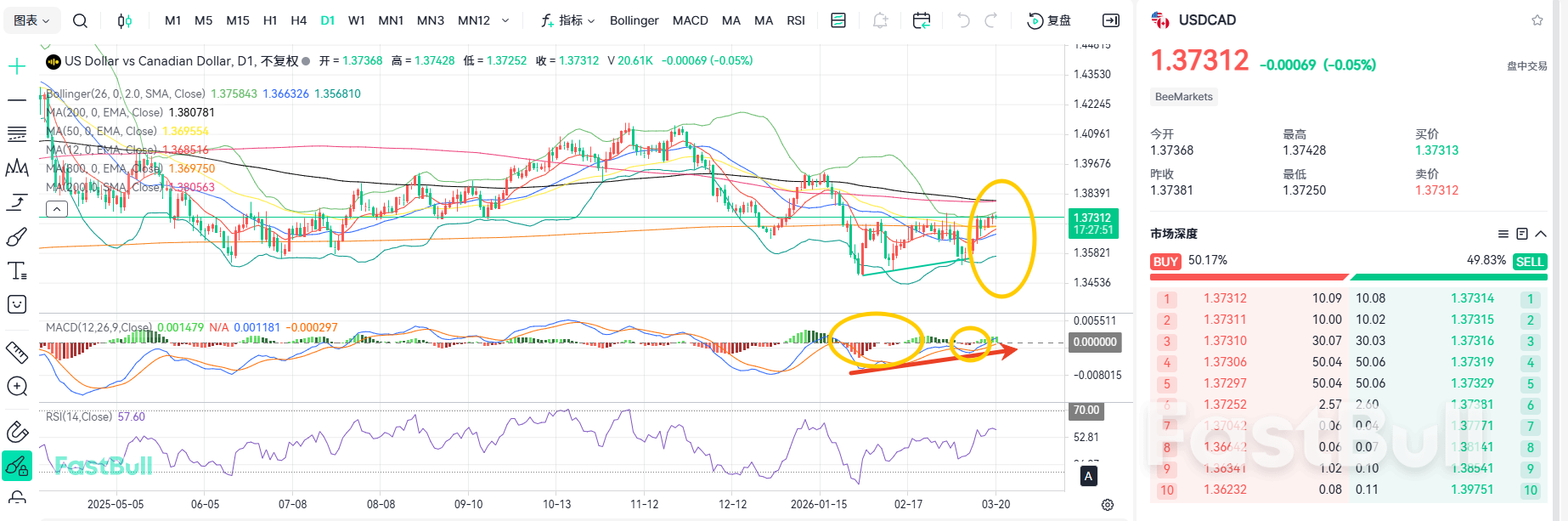Add USDCAD to favorites with star

pos(1537,20)
